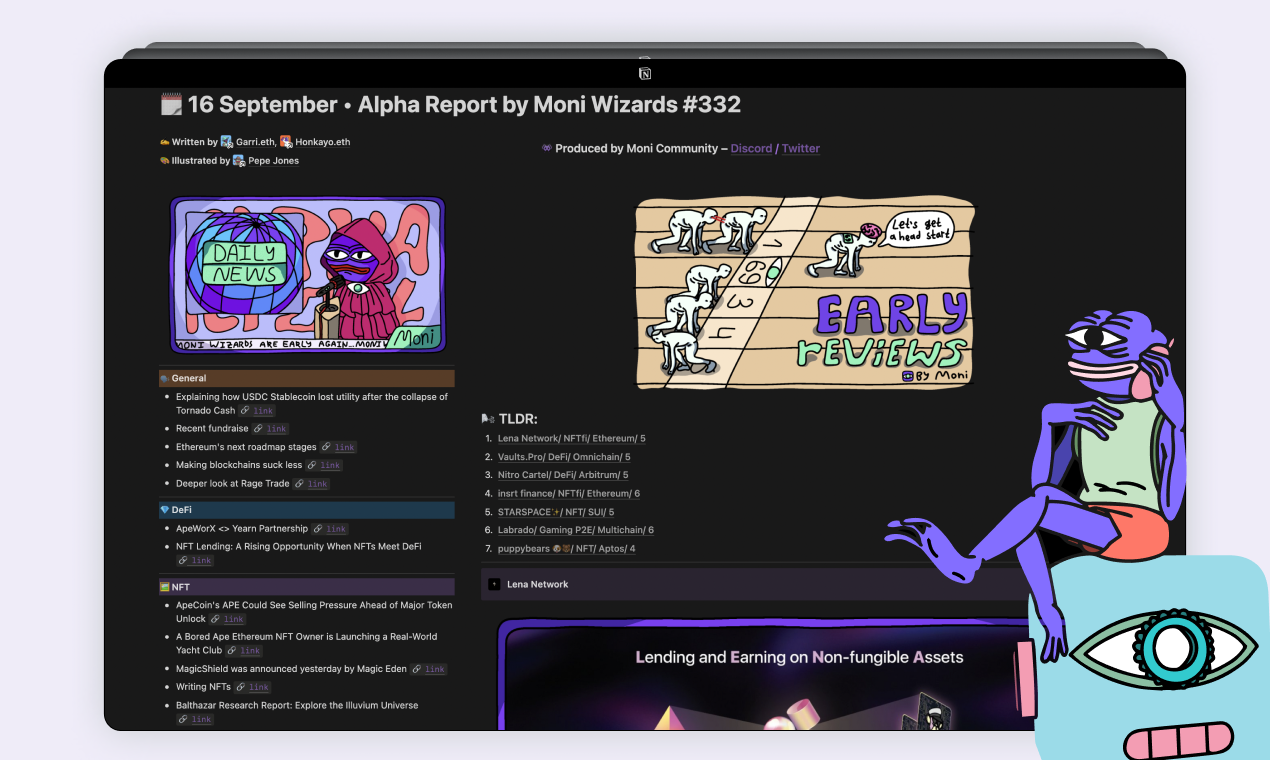Open TLDR entry puppybears/ NFT/ Aptos

pyautogui.click(x=567, y=549)
